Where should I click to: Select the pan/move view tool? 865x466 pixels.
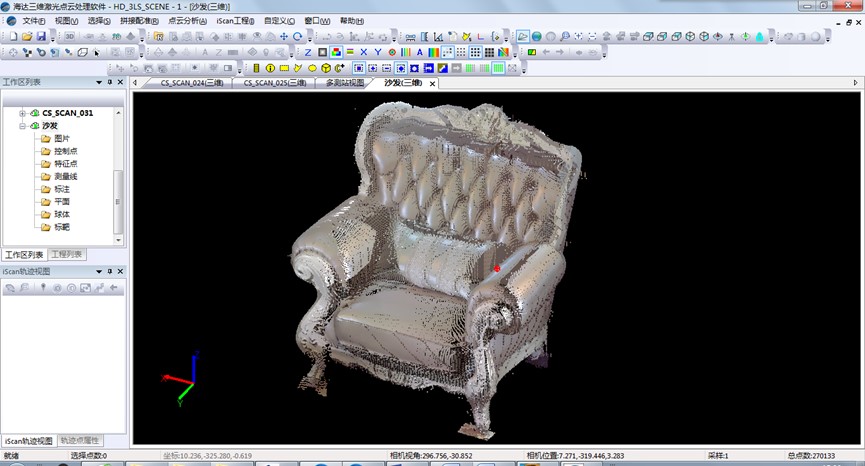(284, 37)
